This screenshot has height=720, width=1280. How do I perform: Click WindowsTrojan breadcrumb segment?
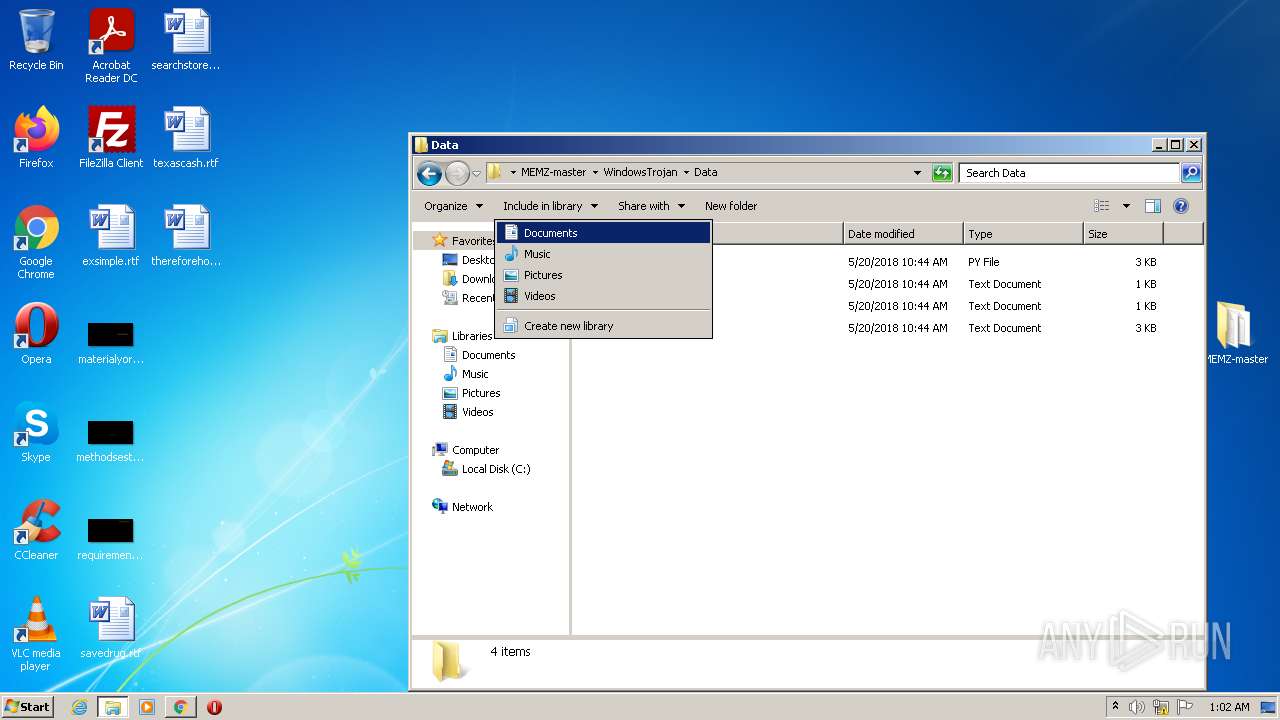(x=640, y=173)
